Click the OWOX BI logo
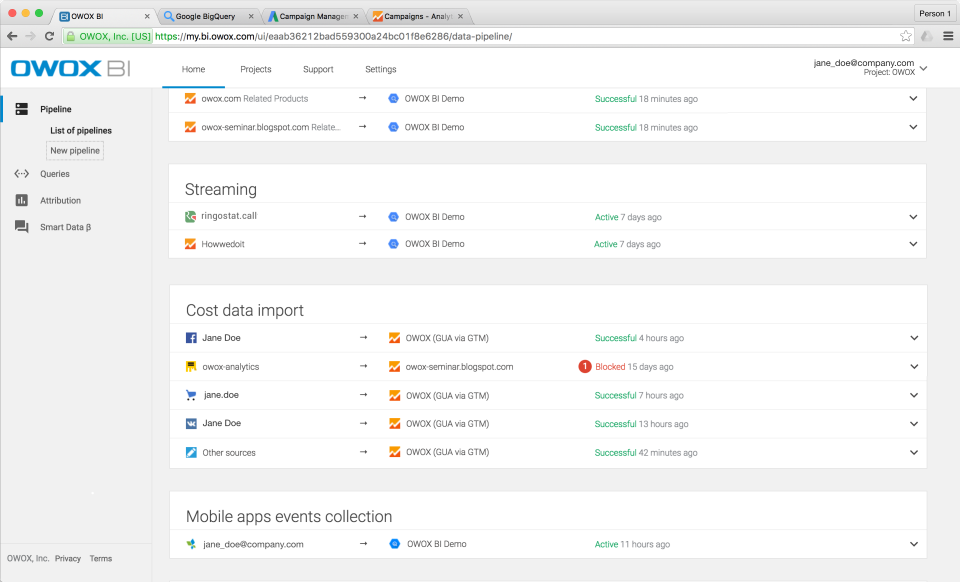The height and width of the screenshot is (582, 960). 70,68
